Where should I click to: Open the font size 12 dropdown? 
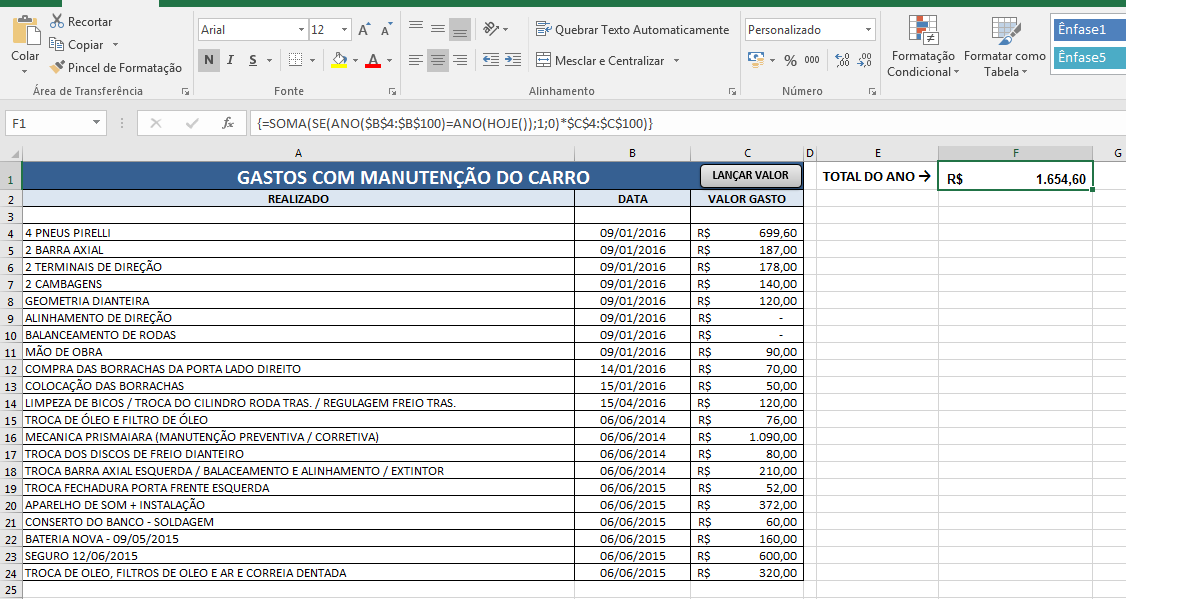[345, 30]
